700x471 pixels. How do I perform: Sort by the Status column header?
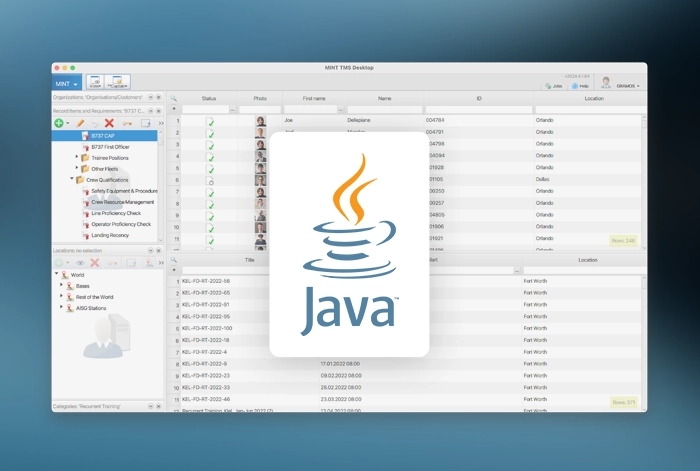tap(208, 98)
